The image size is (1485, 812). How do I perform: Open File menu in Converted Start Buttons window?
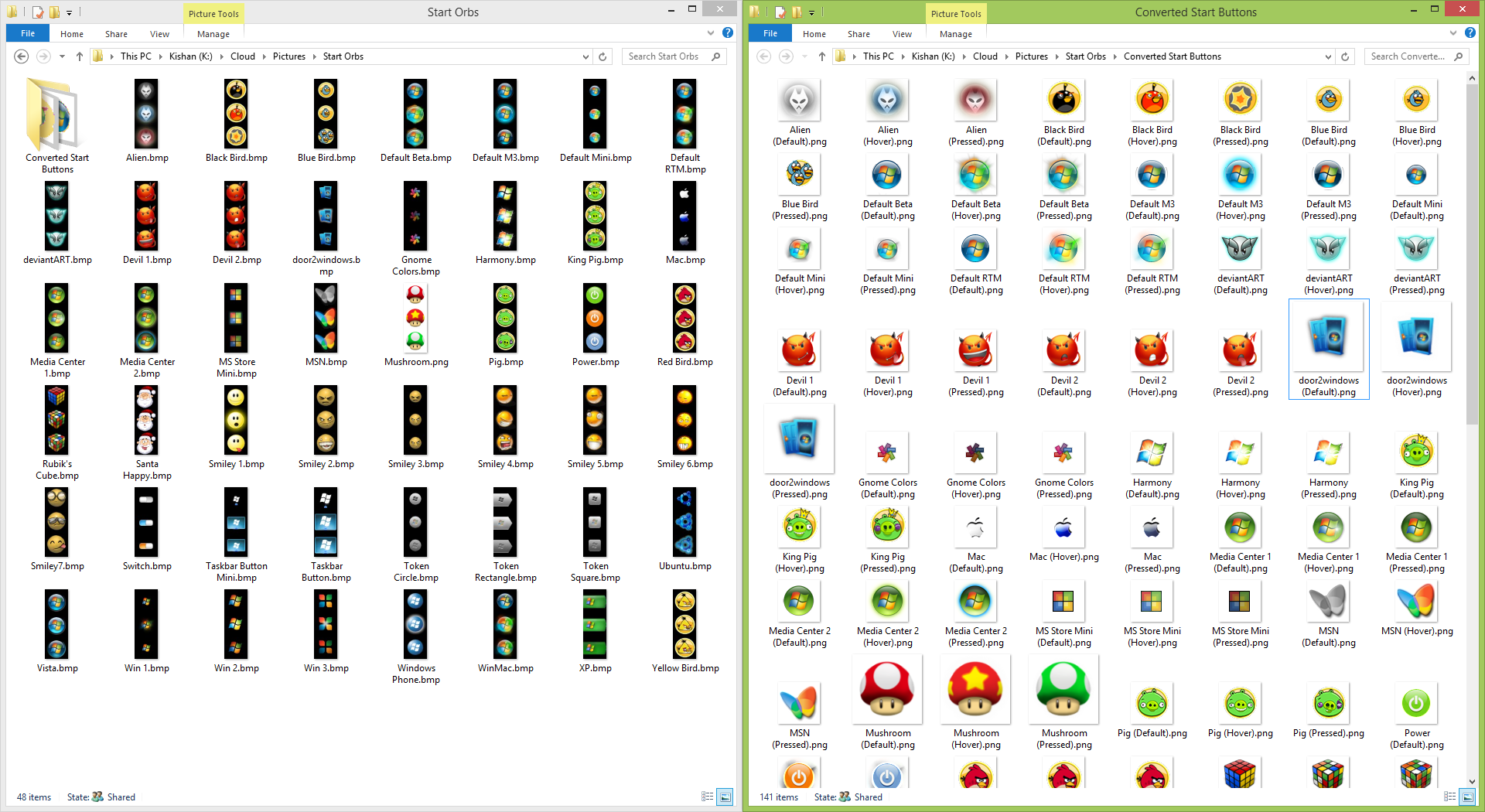770,33
